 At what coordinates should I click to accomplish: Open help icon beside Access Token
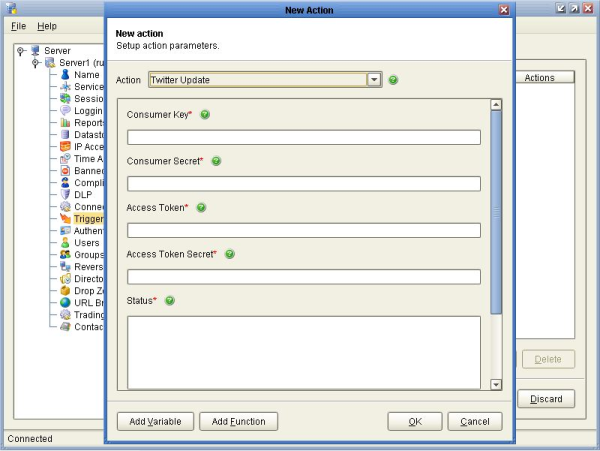201,208
